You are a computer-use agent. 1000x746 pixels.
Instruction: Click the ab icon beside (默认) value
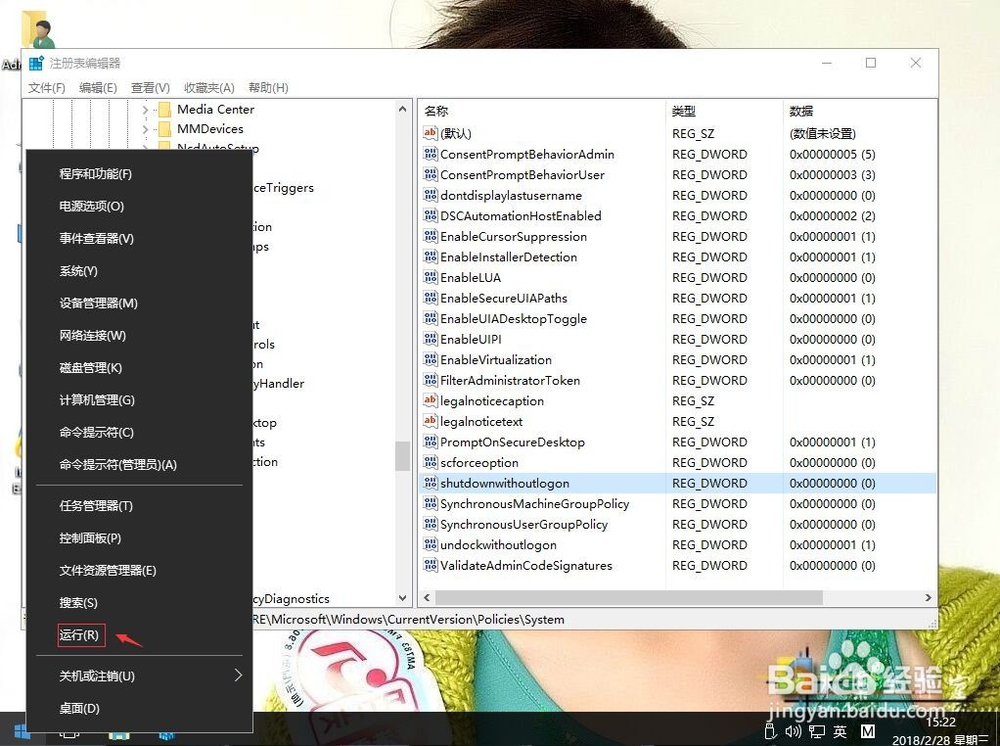(431, 133)
